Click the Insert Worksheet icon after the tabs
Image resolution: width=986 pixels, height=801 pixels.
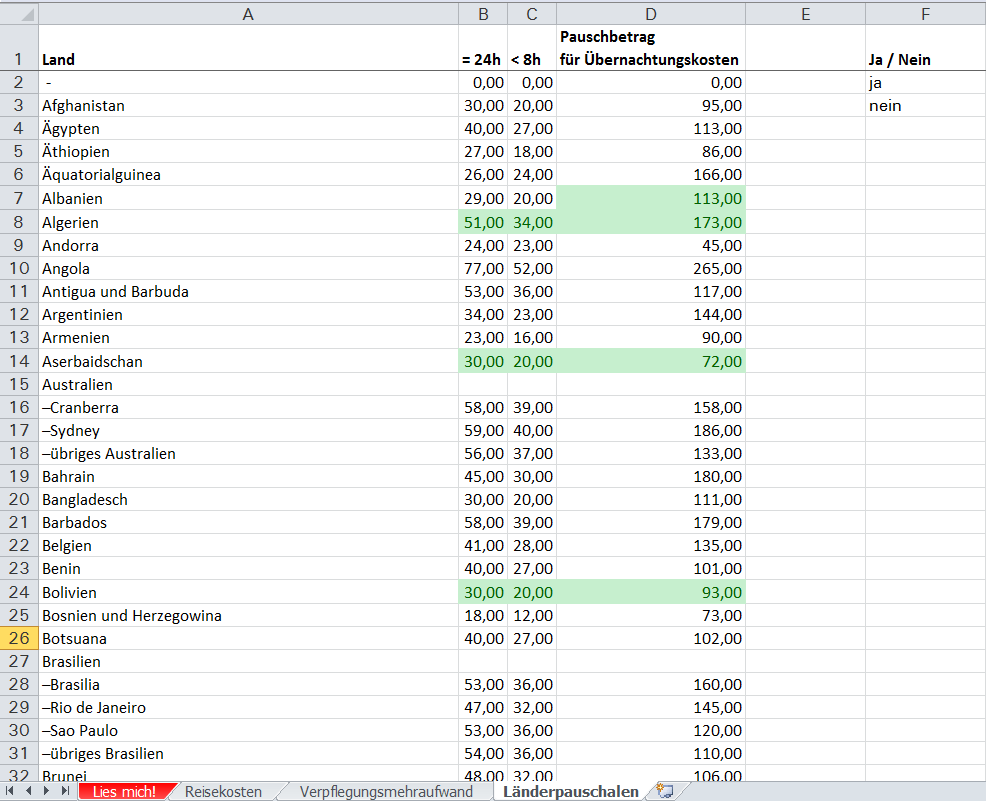click(x=664, y=791)
